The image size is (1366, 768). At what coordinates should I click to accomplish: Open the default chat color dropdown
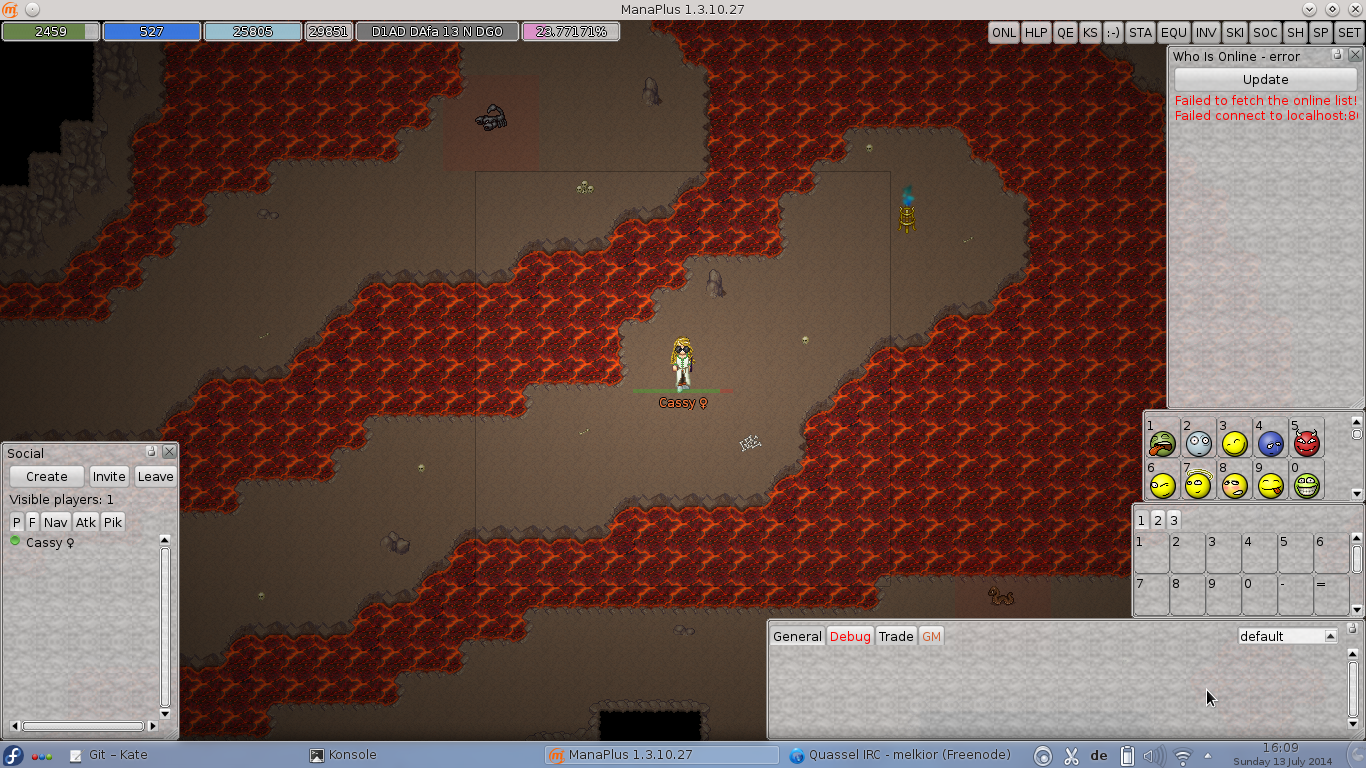[1288, 636]
